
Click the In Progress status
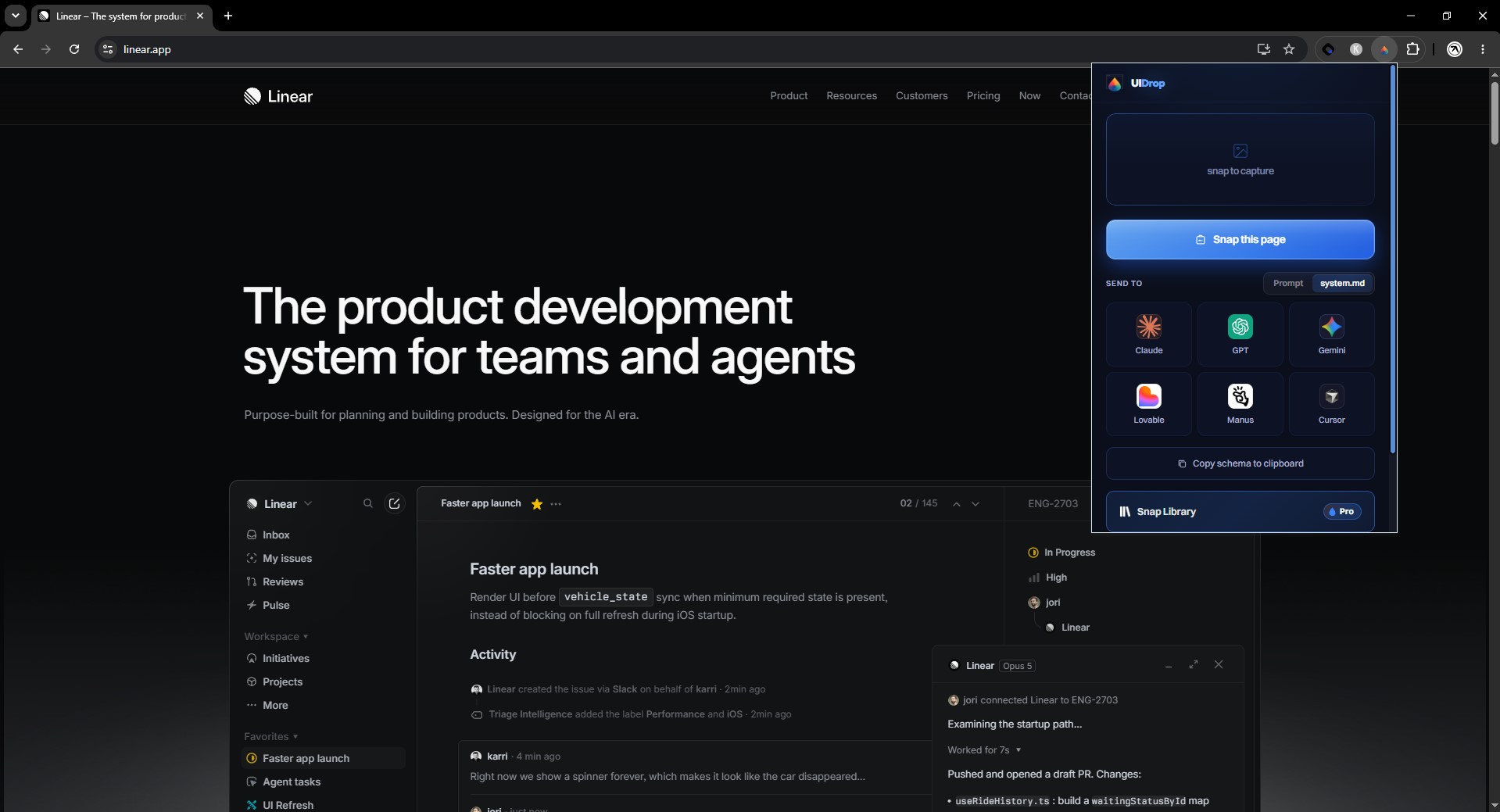(x=1061, y=553)
